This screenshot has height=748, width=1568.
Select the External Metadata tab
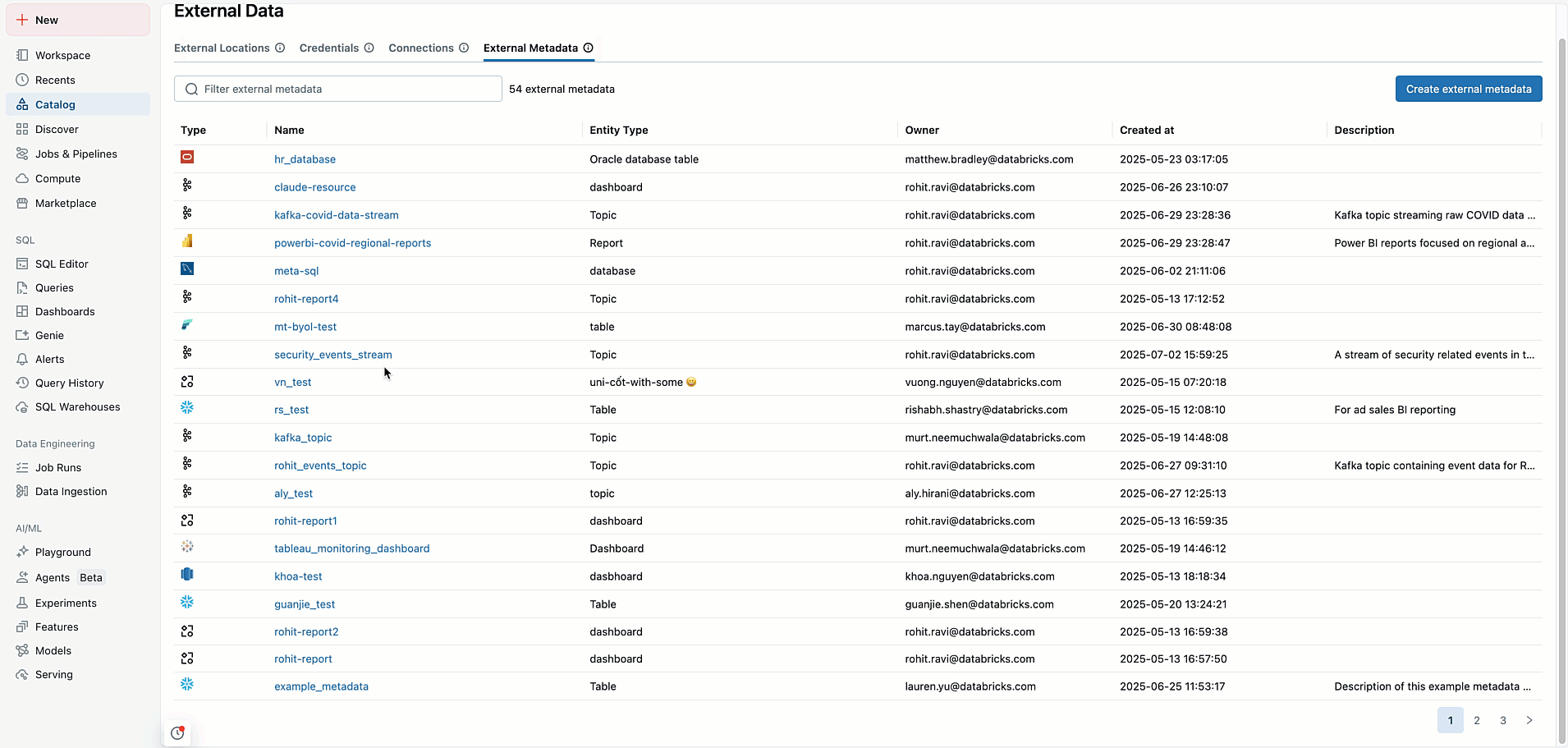pyautogui.click(x=530, y=48)
